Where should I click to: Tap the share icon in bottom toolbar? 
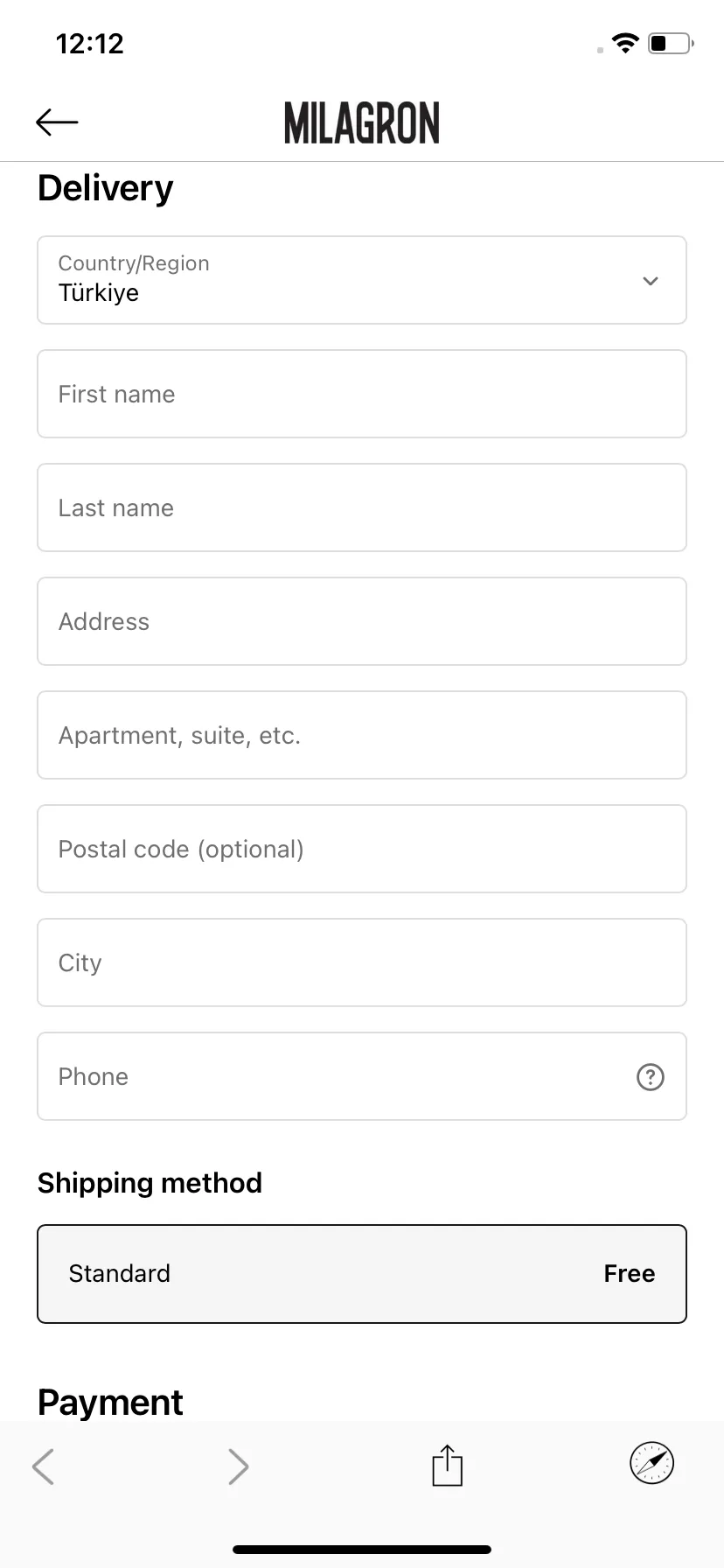pyautogui.click(x=448, y=1465)
